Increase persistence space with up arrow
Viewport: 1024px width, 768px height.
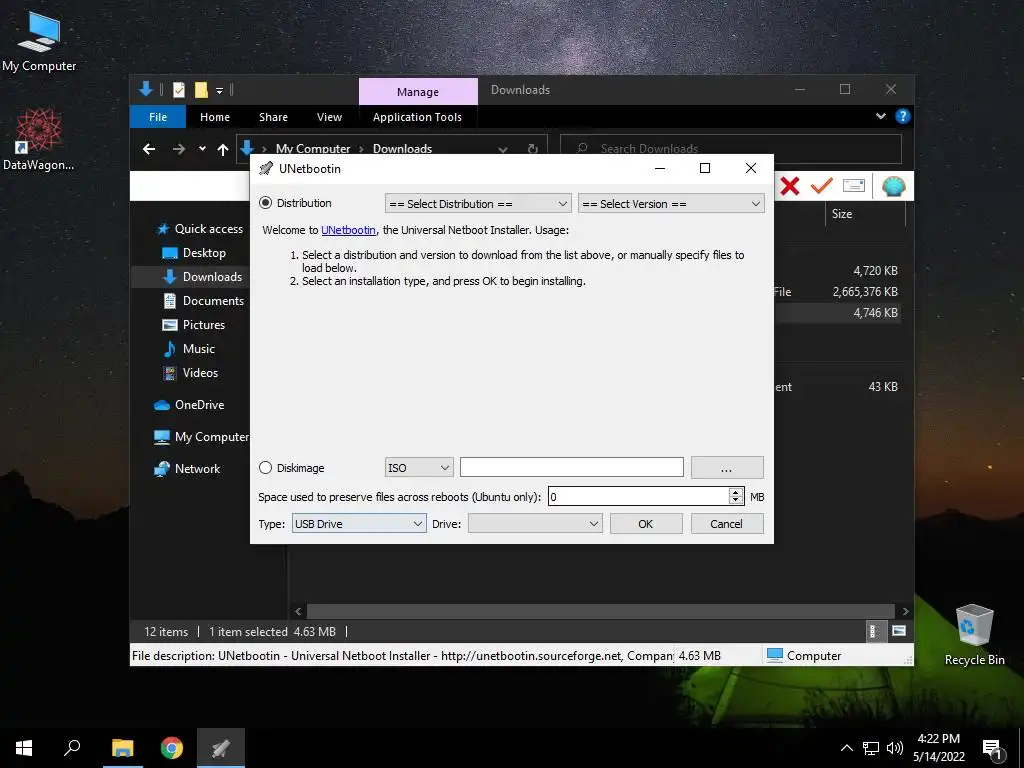pyautogui.click(x=736, y=492)
